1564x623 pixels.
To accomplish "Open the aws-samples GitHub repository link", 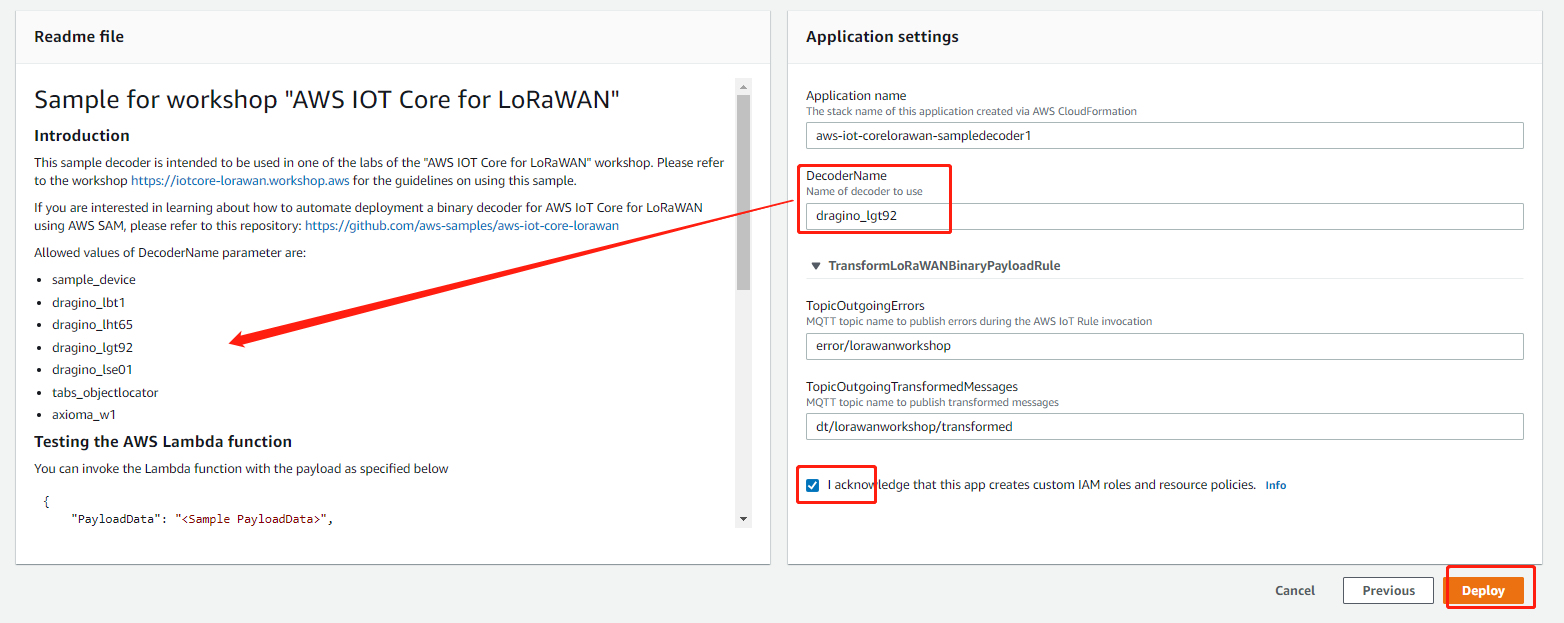I will [x=462, y=226].
